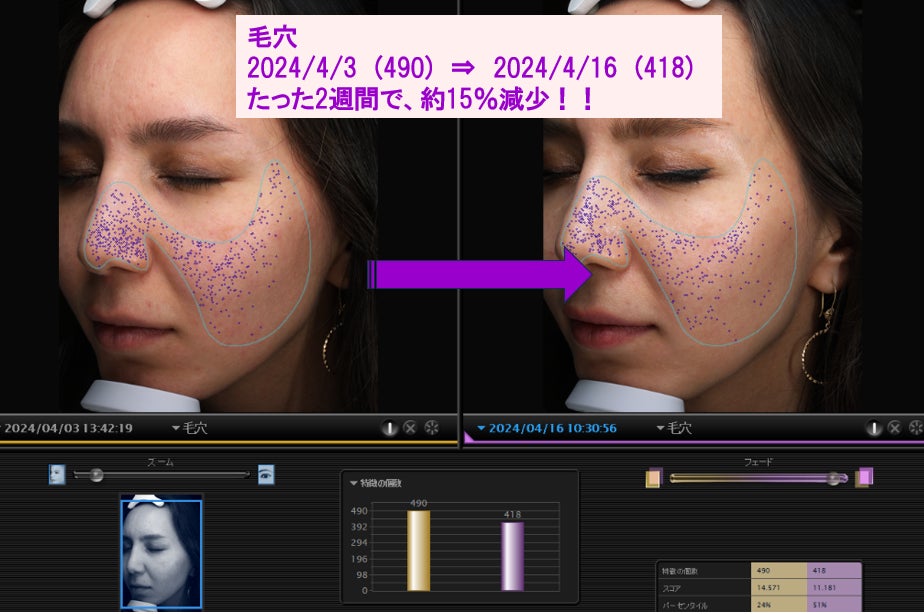Click the left panel snowflake-style icon
Viewport: 924px width, 614px height.
point(432,428)
